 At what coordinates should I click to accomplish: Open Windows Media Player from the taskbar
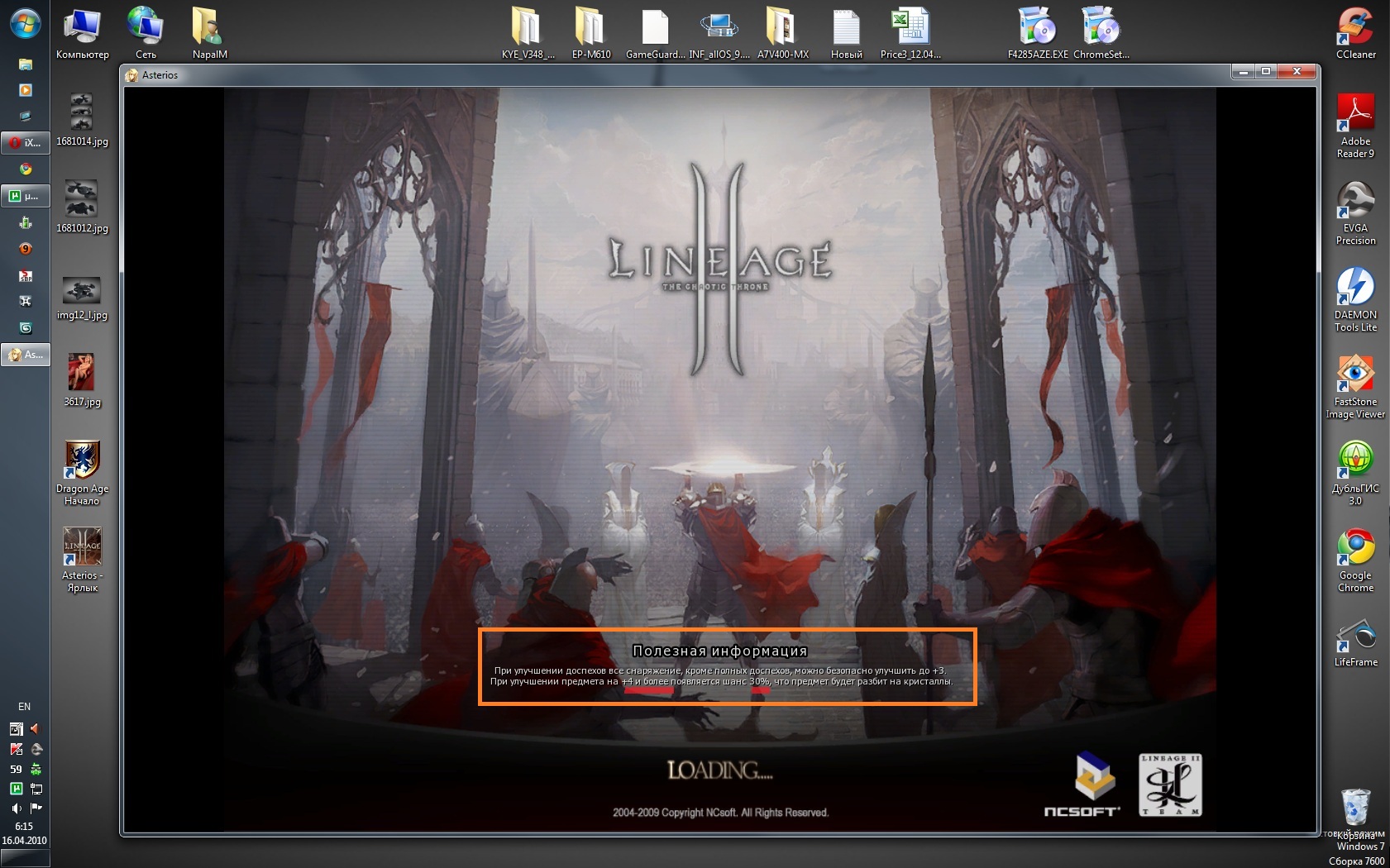click(26, 90)
